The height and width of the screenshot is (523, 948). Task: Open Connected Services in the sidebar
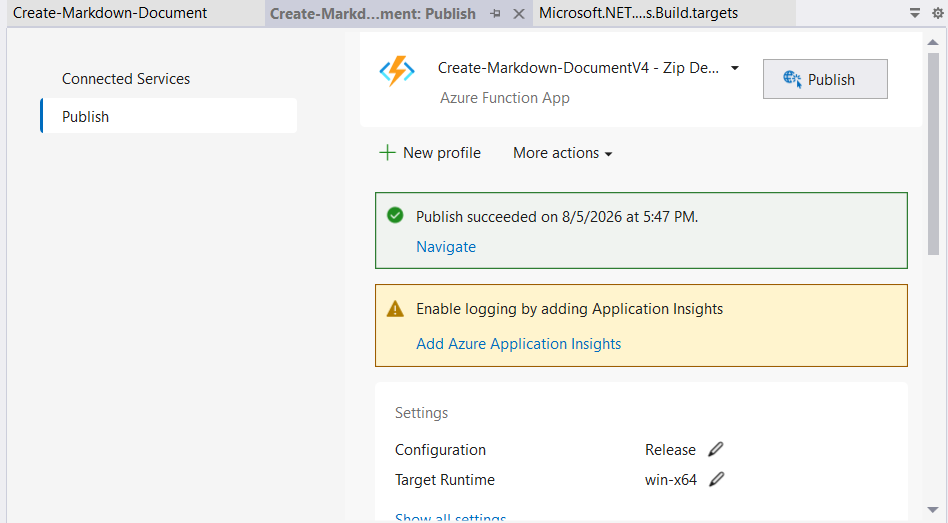coord(126,79)
